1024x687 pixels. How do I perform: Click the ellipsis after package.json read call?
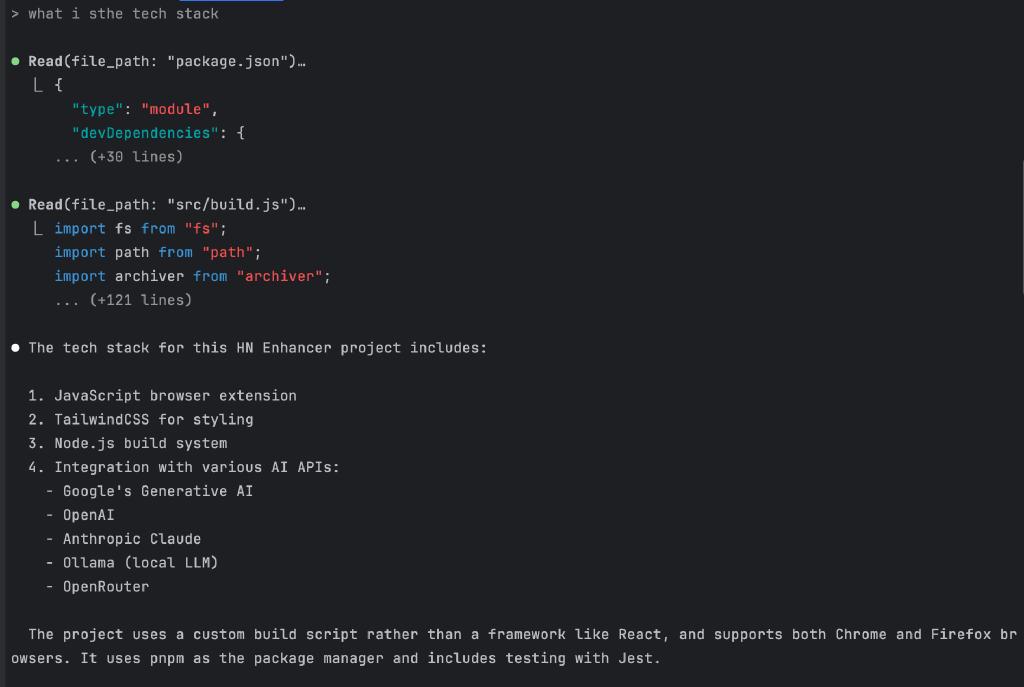[301, 64]
